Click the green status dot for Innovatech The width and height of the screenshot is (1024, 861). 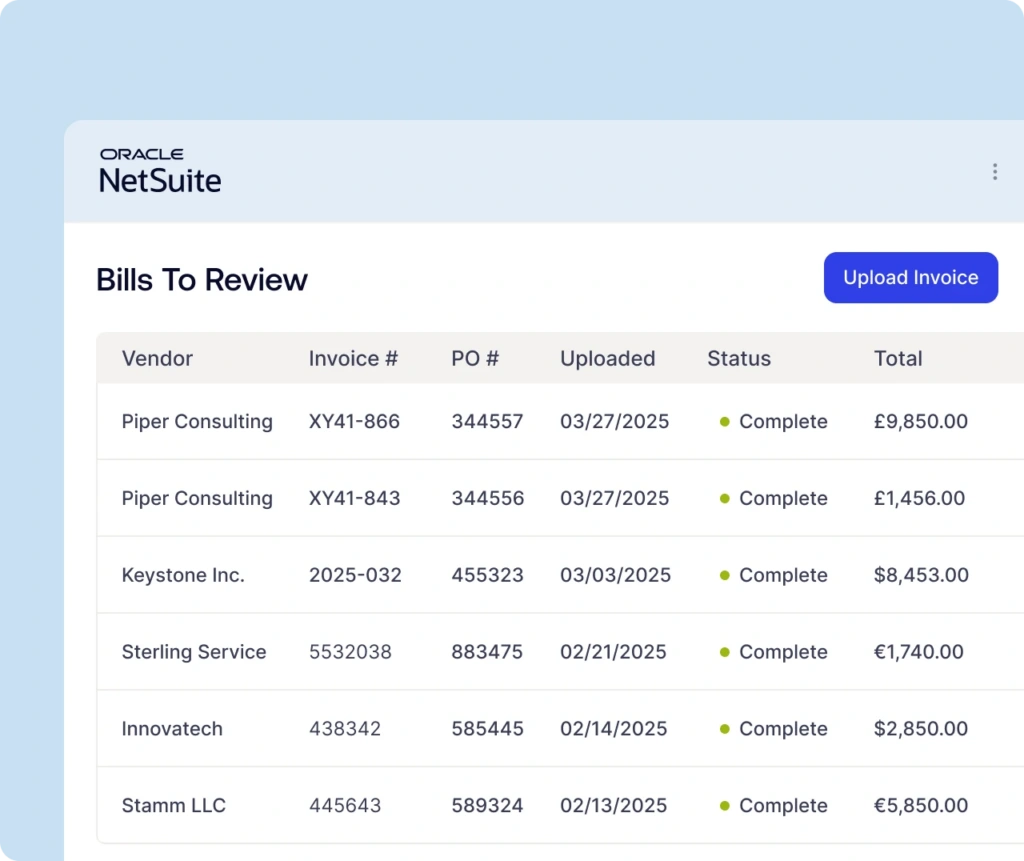tap(725, 730)
